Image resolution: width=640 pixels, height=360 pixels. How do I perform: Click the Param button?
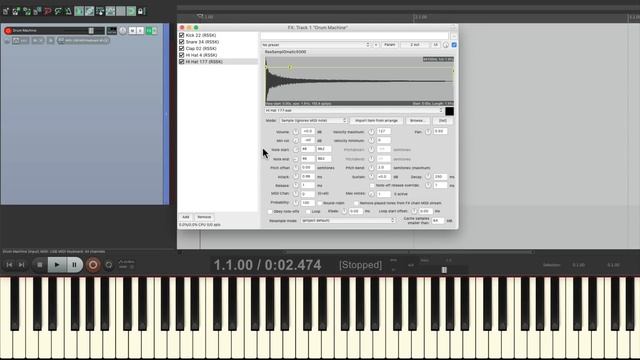click(390, 45)
